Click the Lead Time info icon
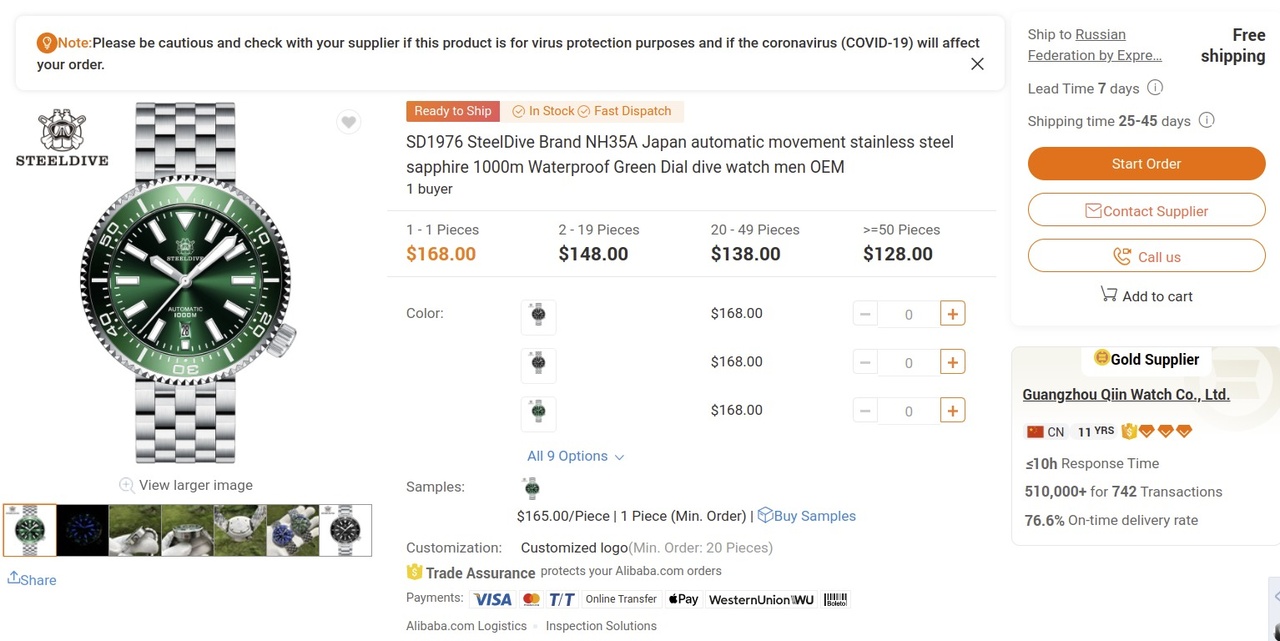This screenshot has height=641, width=1280. pos(1155,88)
